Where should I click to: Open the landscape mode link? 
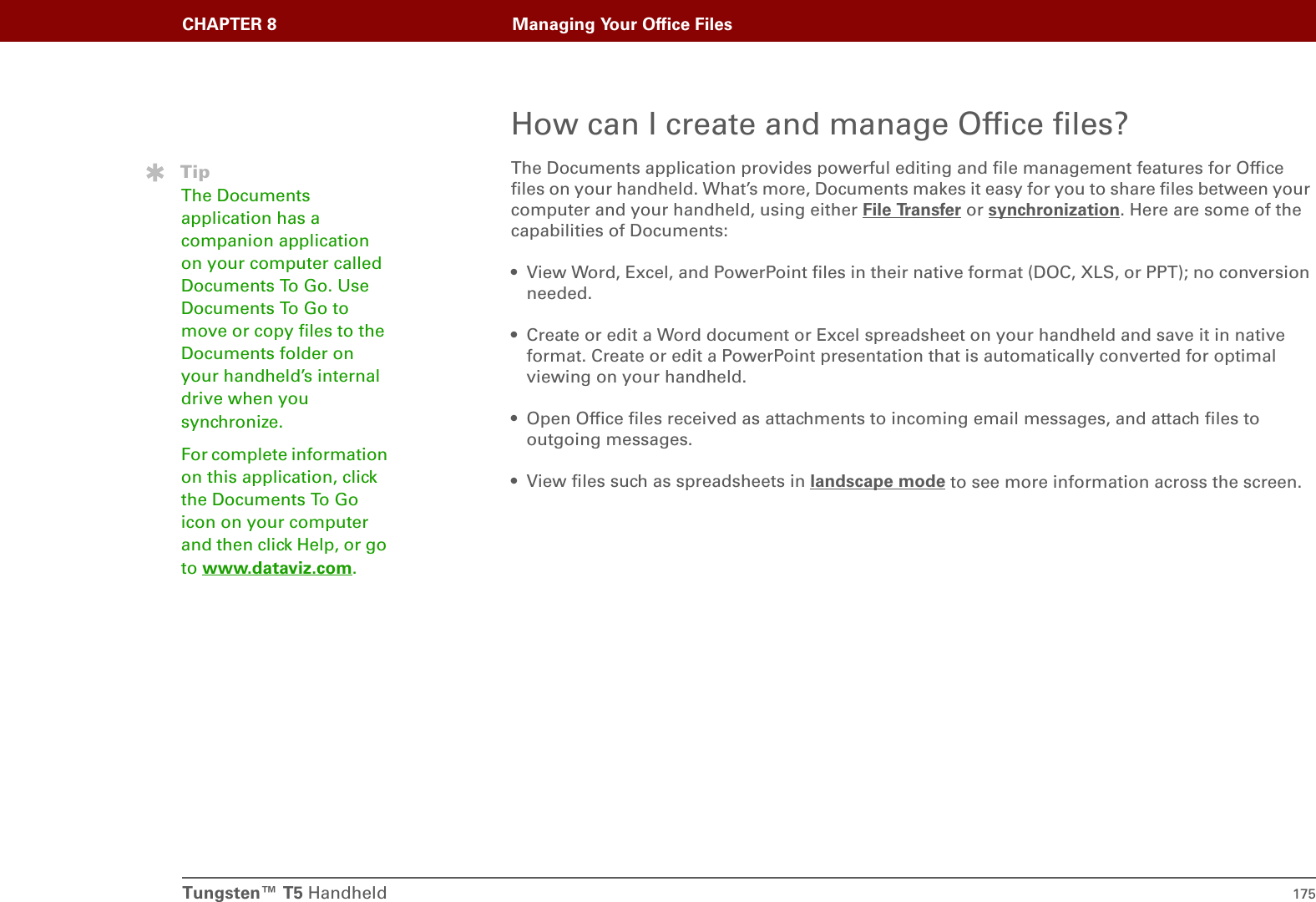878,482
